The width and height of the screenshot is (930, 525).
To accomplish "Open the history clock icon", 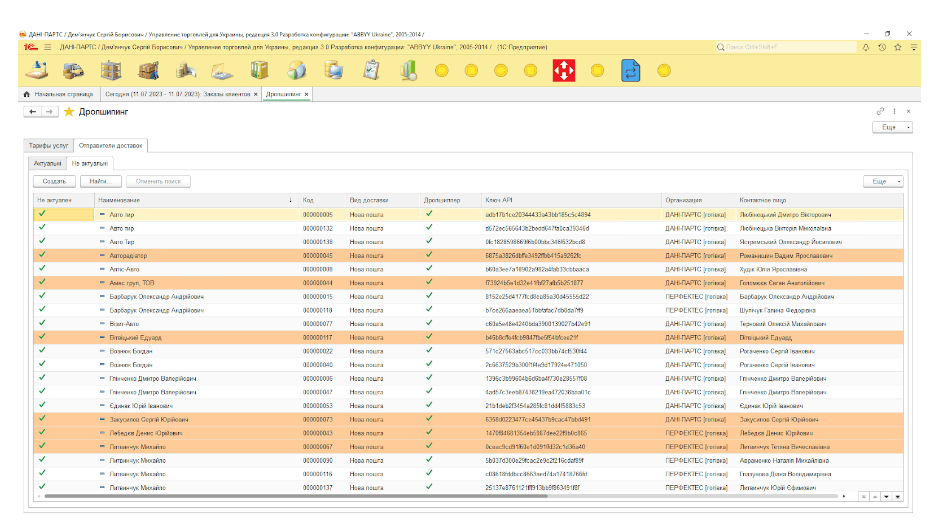I will click(882, 47).
